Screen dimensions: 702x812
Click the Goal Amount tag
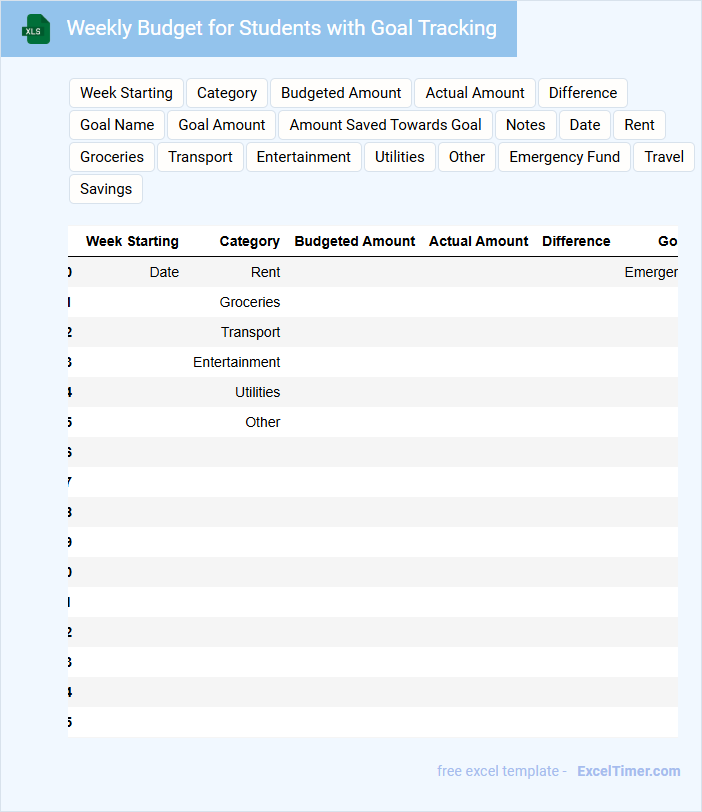(222, 125)
